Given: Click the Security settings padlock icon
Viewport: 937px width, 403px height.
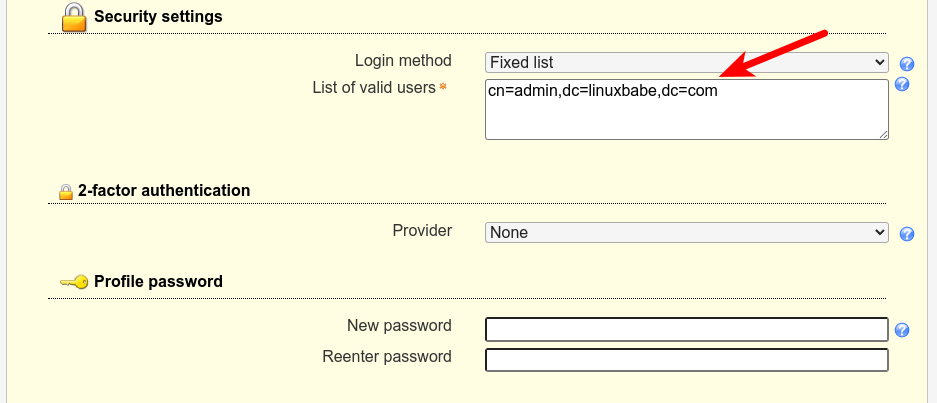Looking at the screenshot, I should click(x=73, y=17).
